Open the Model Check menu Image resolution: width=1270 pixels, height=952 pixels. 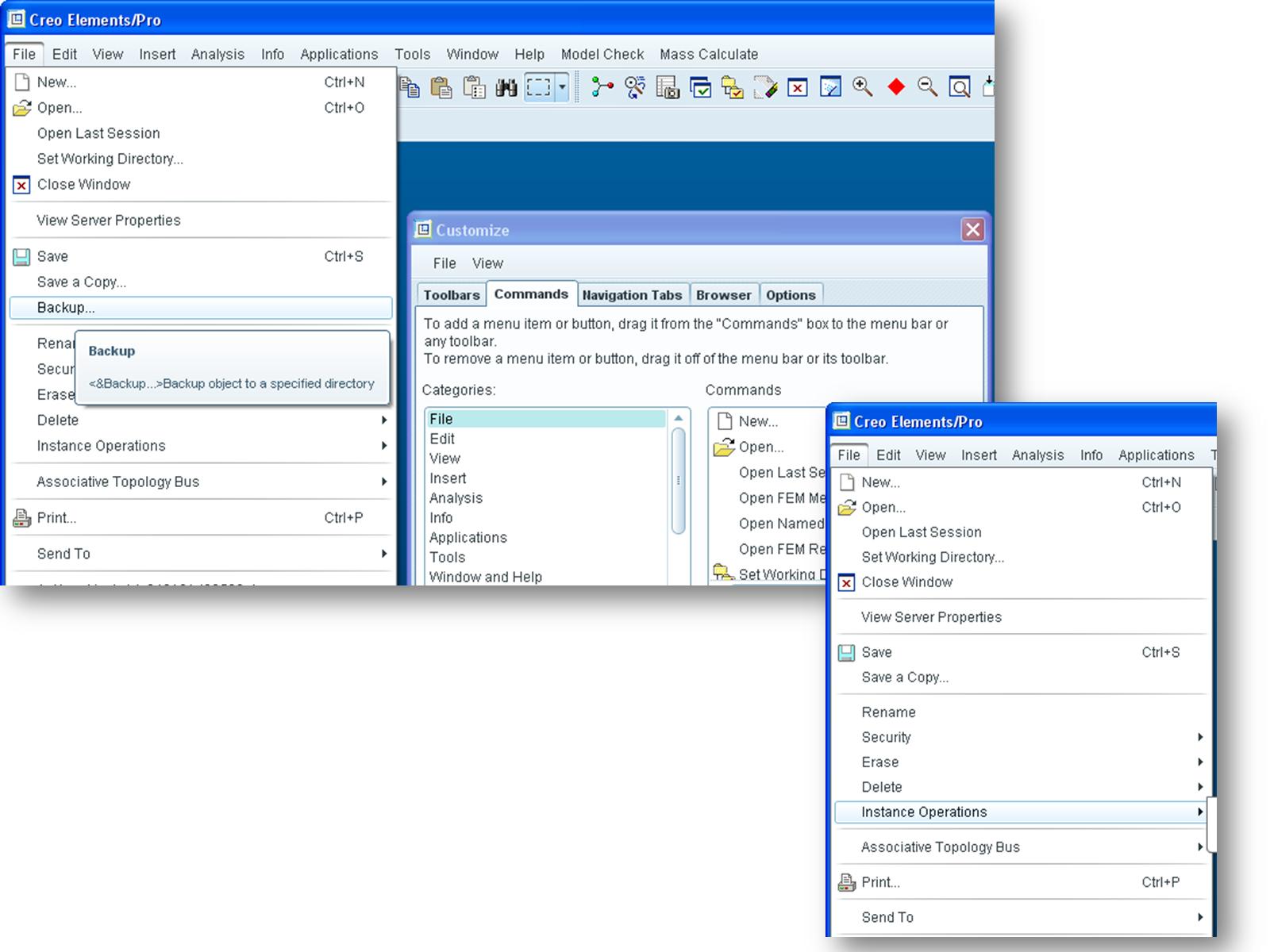(602, 54)
